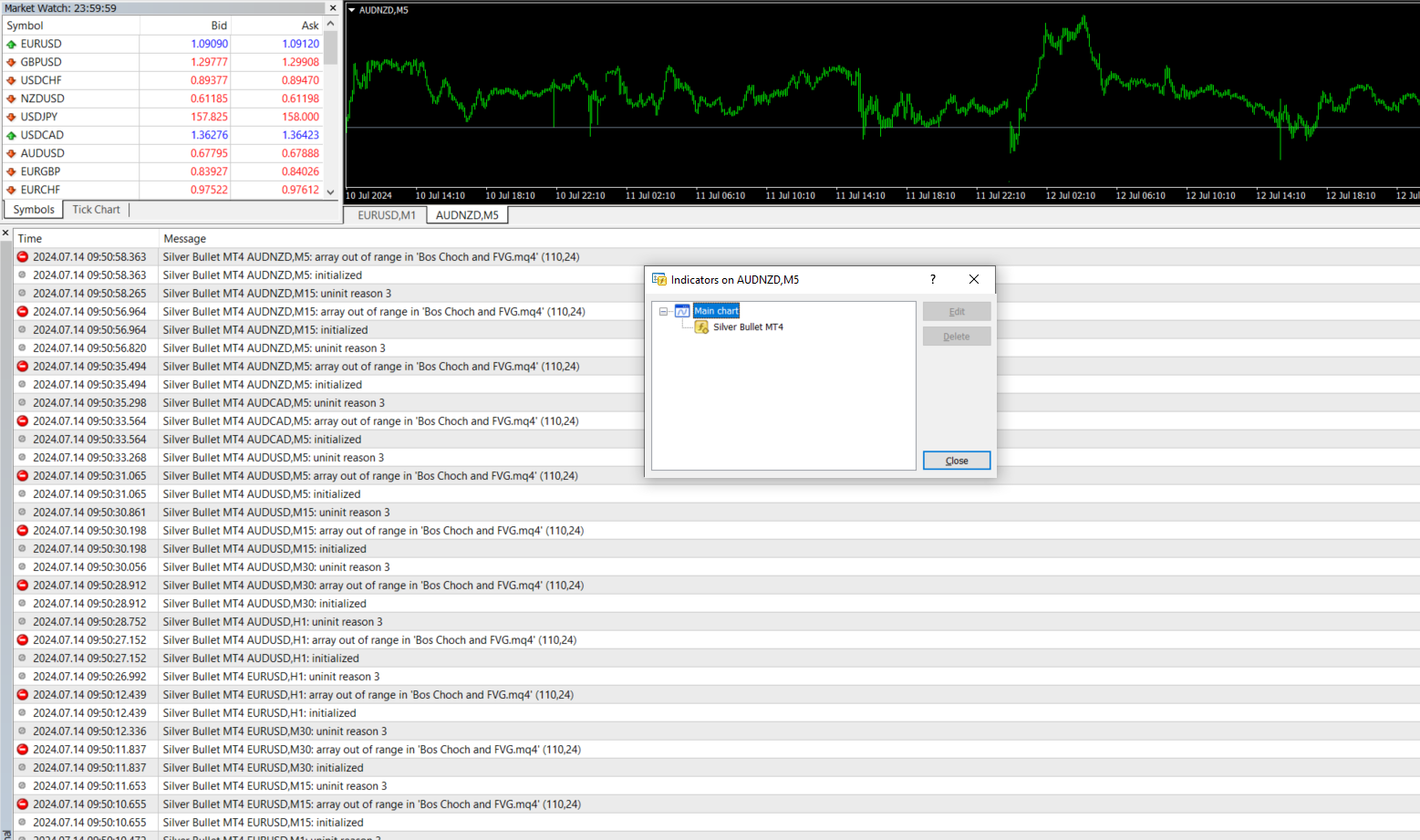The width and height of the screenshot is (1420, 840).
Task: Switch to the Symbols tab
Action: (x=34, y=210)
